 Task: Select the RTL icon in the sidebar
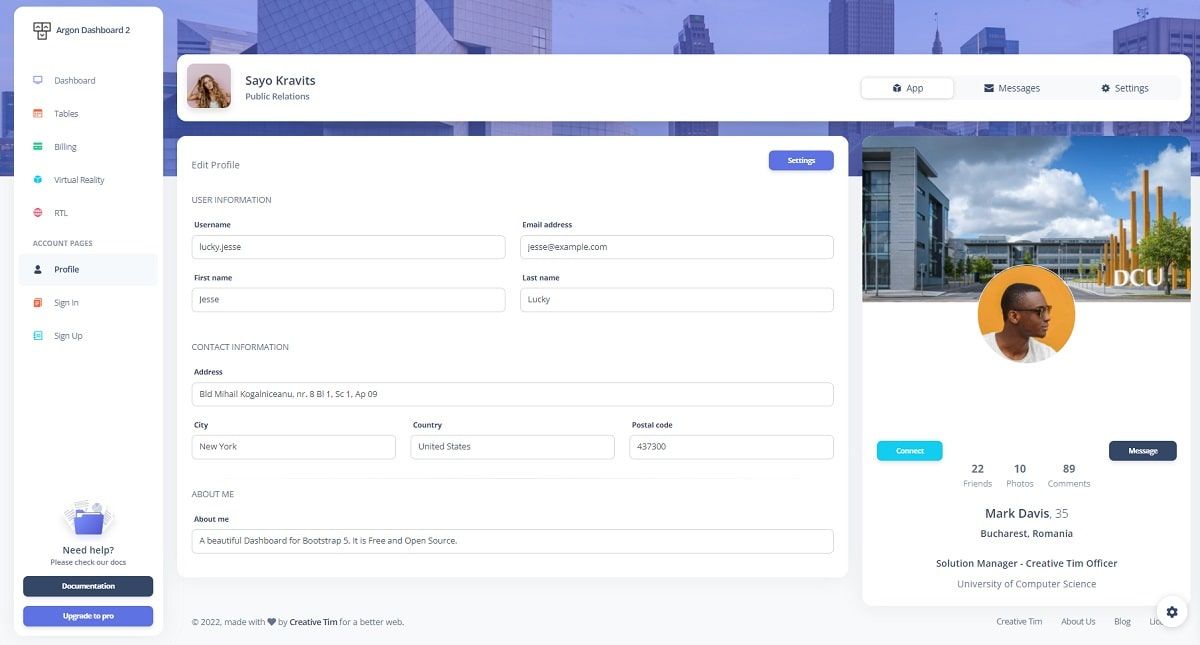38,212
